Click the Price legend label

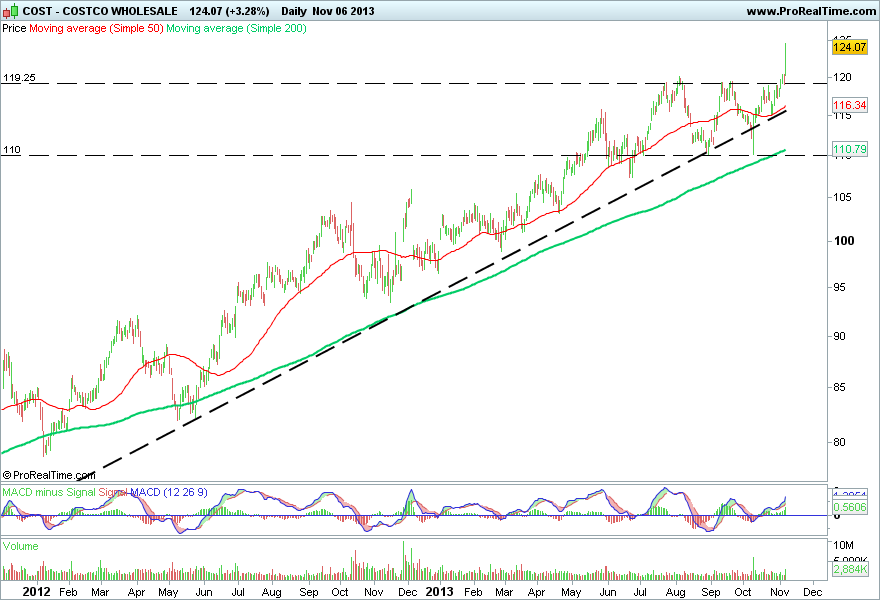[x=14, y=28]
